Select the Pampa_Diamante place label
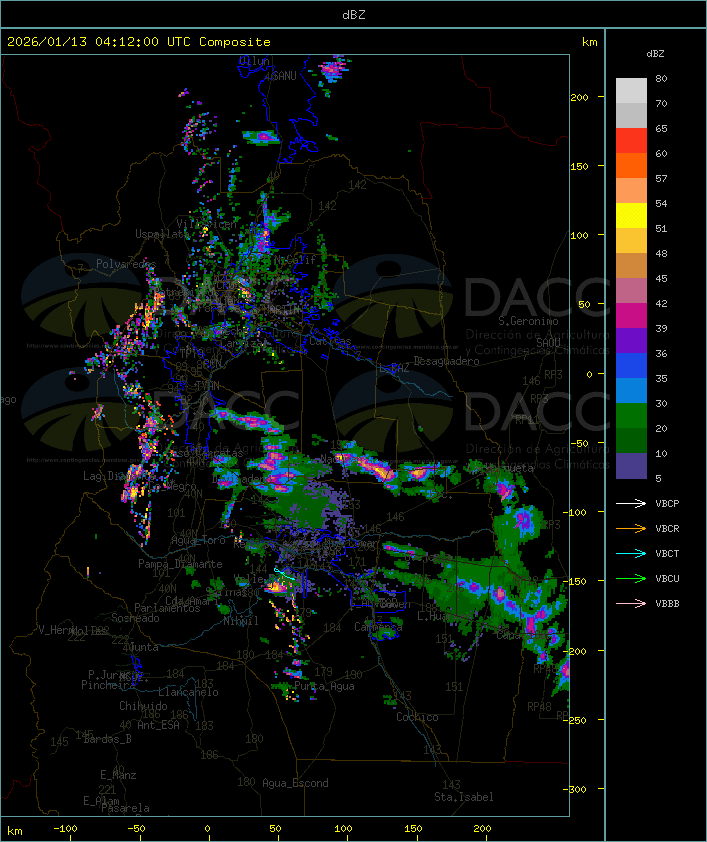The image size is (707, 842). pyautogui.click(x=180, y=564)
